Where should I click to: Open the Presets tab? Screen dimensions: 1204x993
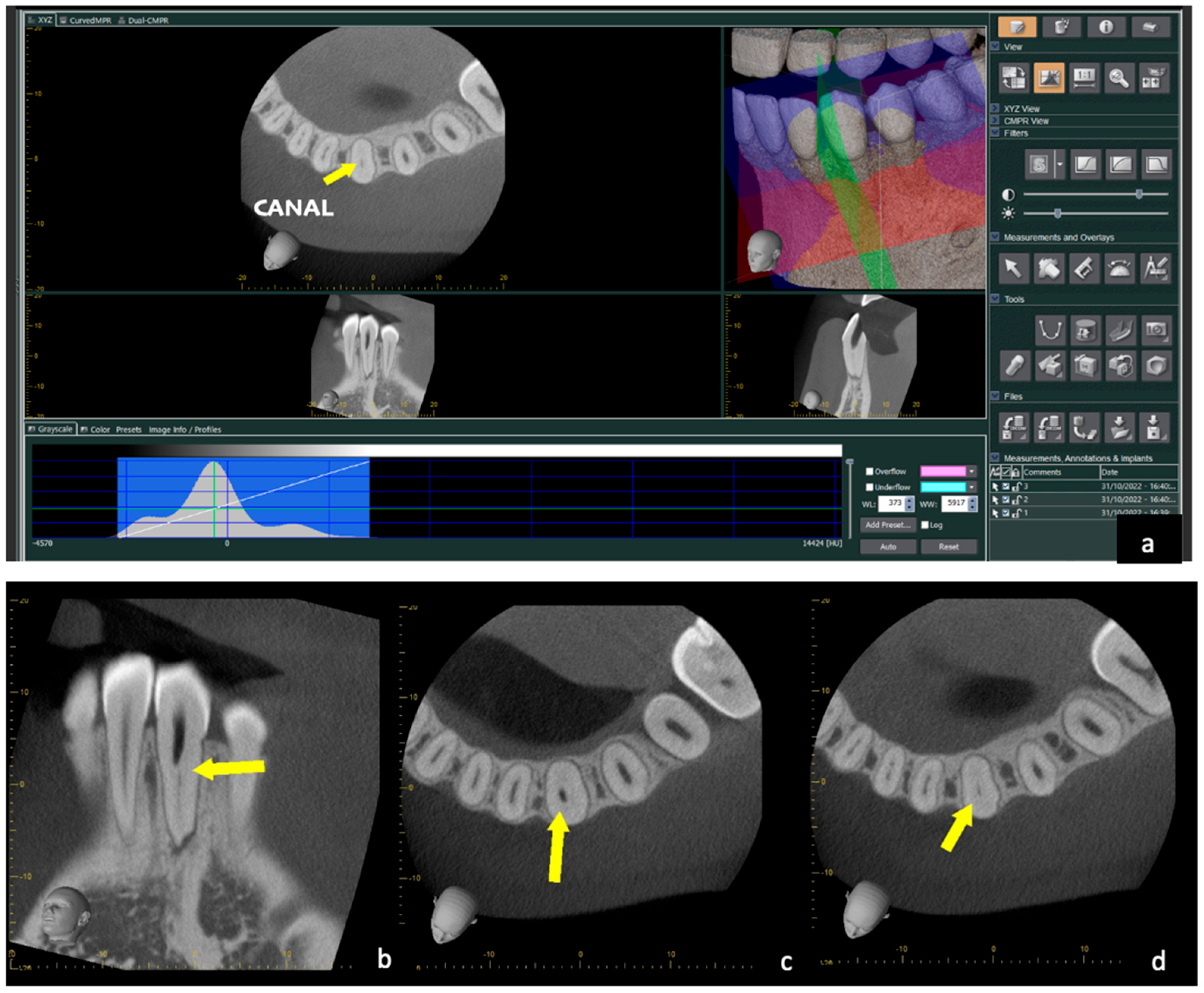pyautogui.click(x=129, y=430)
